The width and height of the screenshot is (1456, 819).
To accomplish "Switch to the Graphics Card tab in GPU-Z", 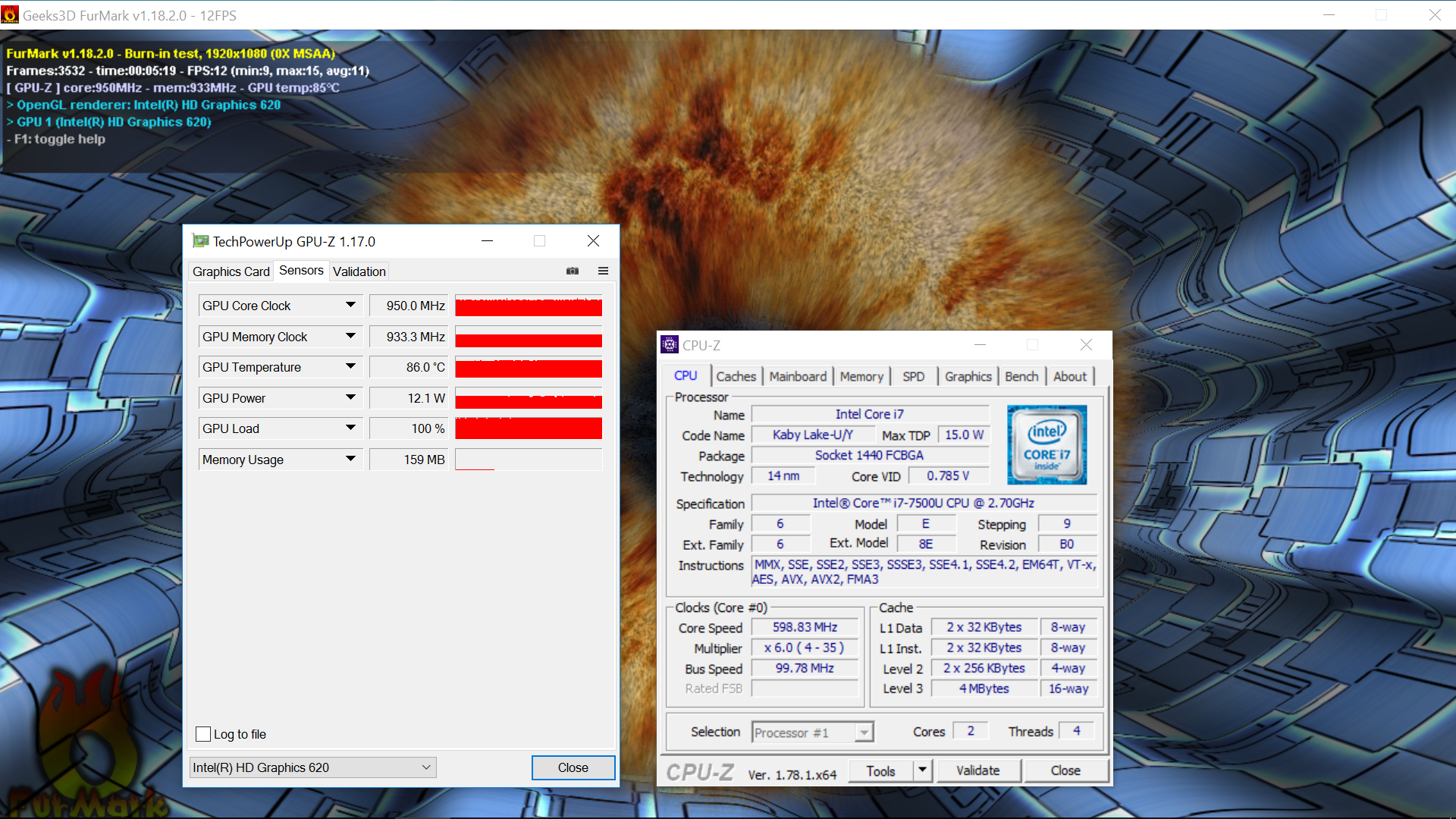I will 231,271.
